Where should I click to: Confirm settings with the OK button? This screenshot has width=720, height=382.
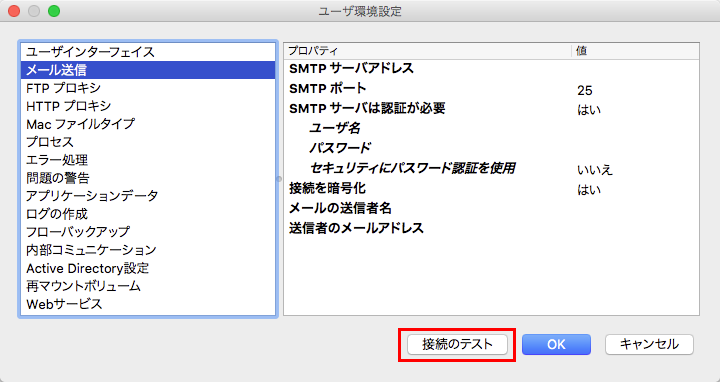coord(556,344)
